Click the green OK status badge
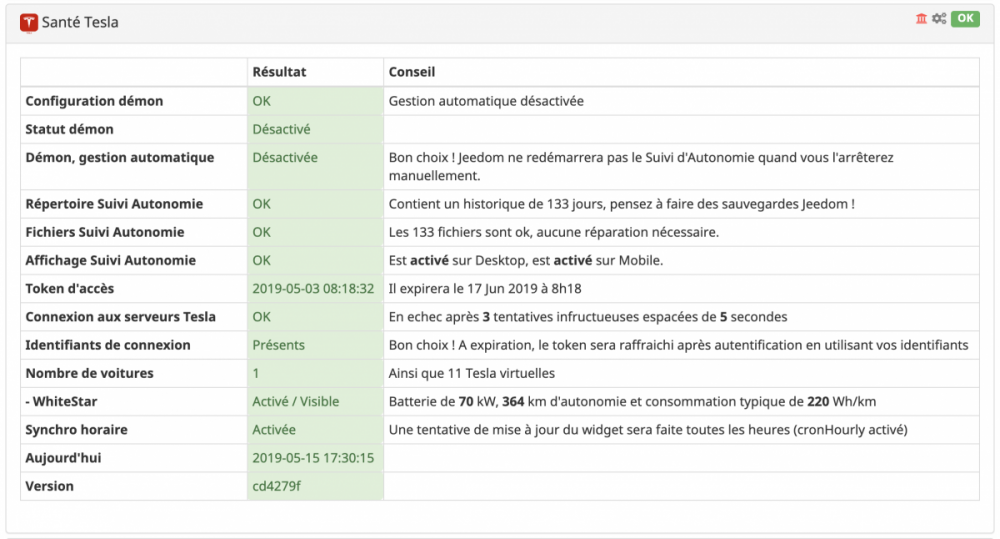 pos(965,19)
